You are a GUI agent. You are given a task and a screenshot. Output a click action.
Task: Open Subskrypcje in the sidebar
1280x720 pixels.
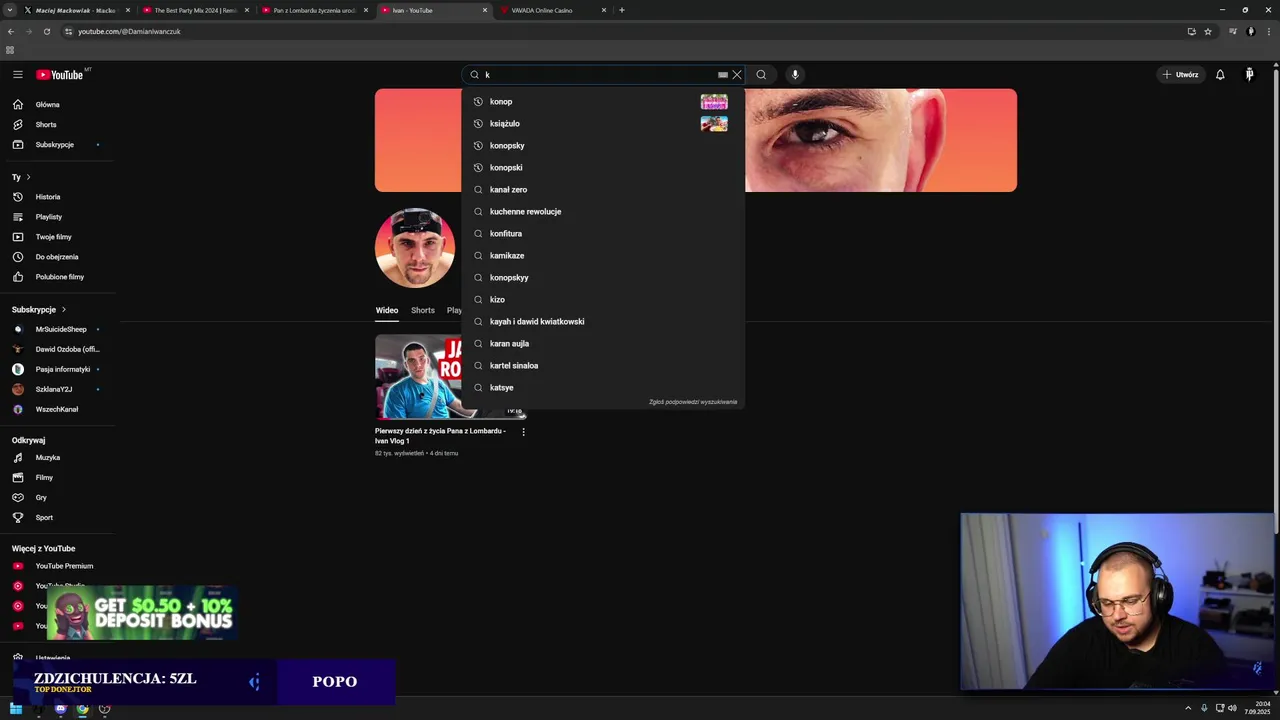pos(57,145)
